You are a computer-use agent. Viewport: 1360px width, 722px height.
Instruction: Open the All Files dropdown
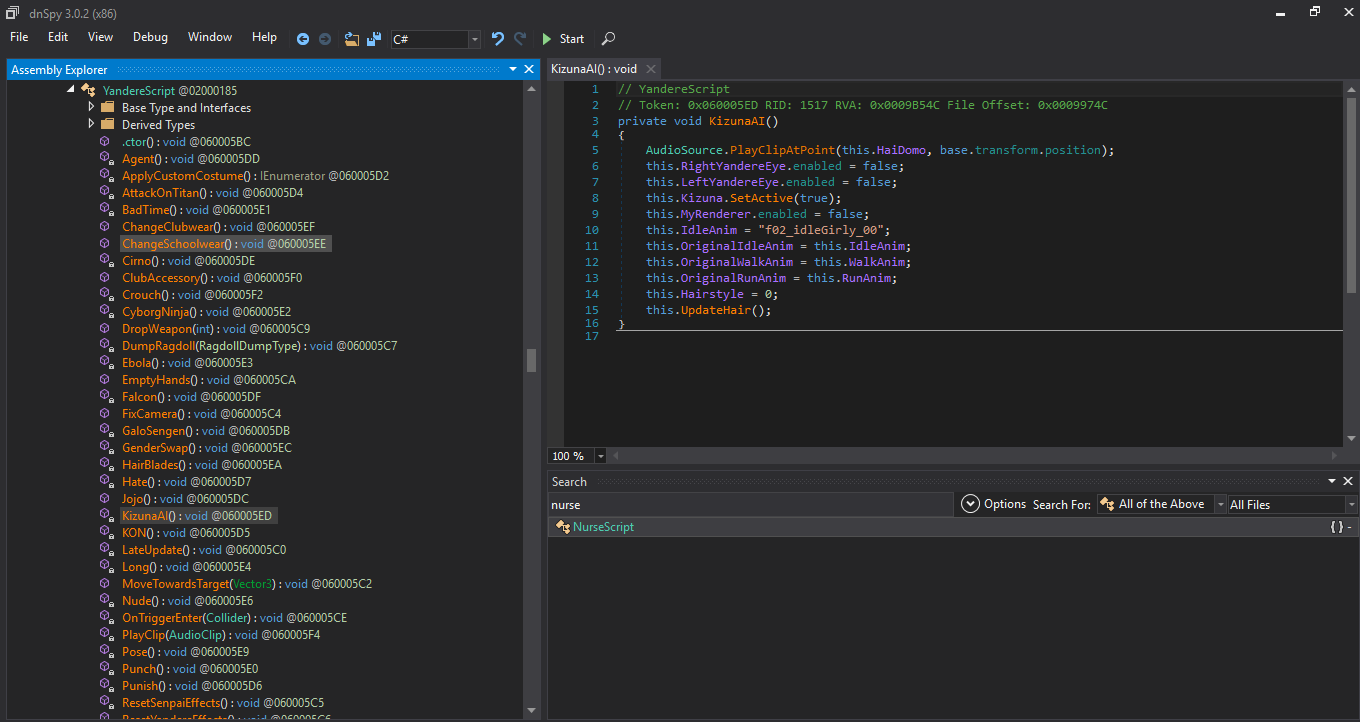tap(1351, 505)
